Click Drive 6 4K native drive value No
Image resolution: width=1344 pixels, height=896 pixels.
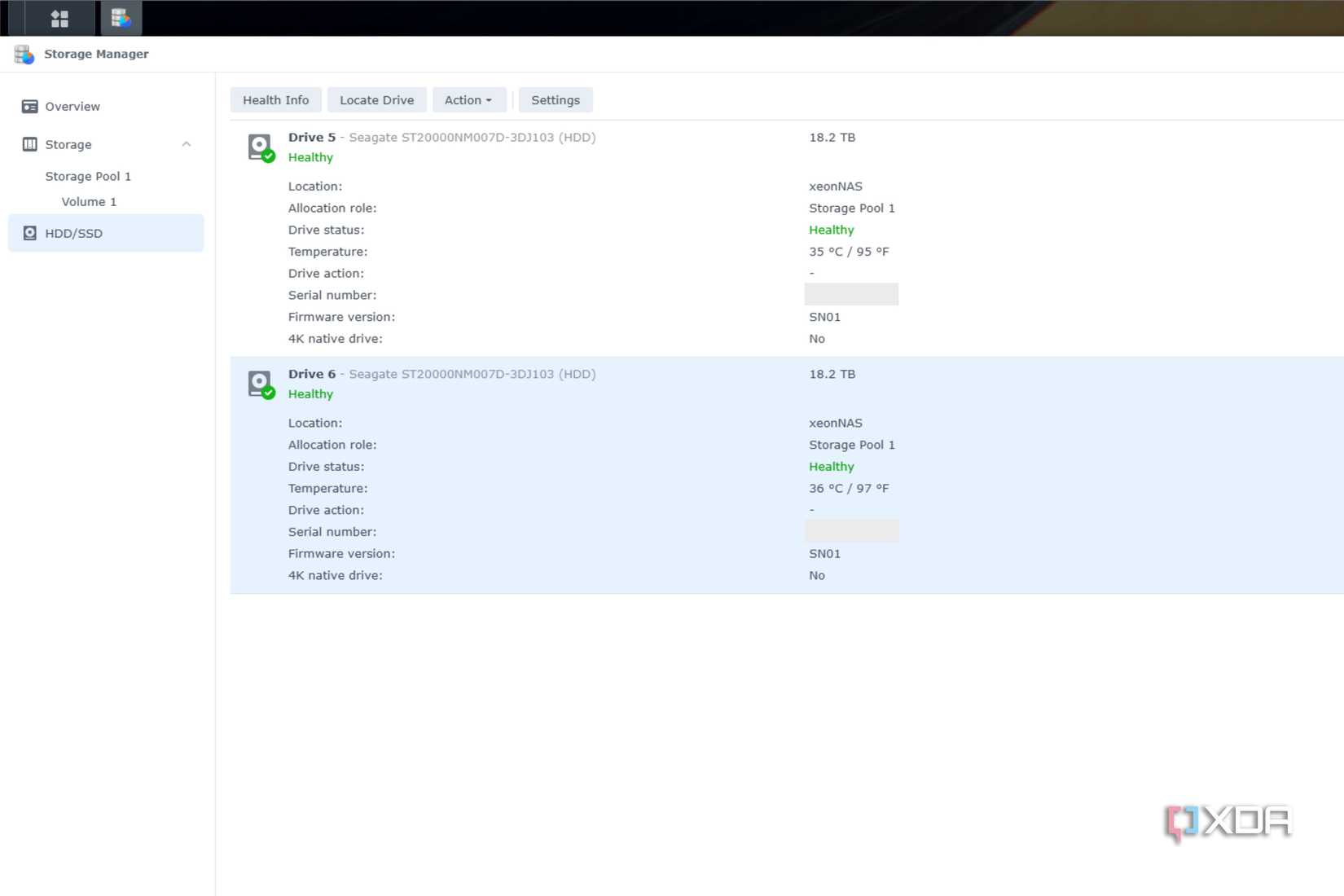tap(817, 576)
